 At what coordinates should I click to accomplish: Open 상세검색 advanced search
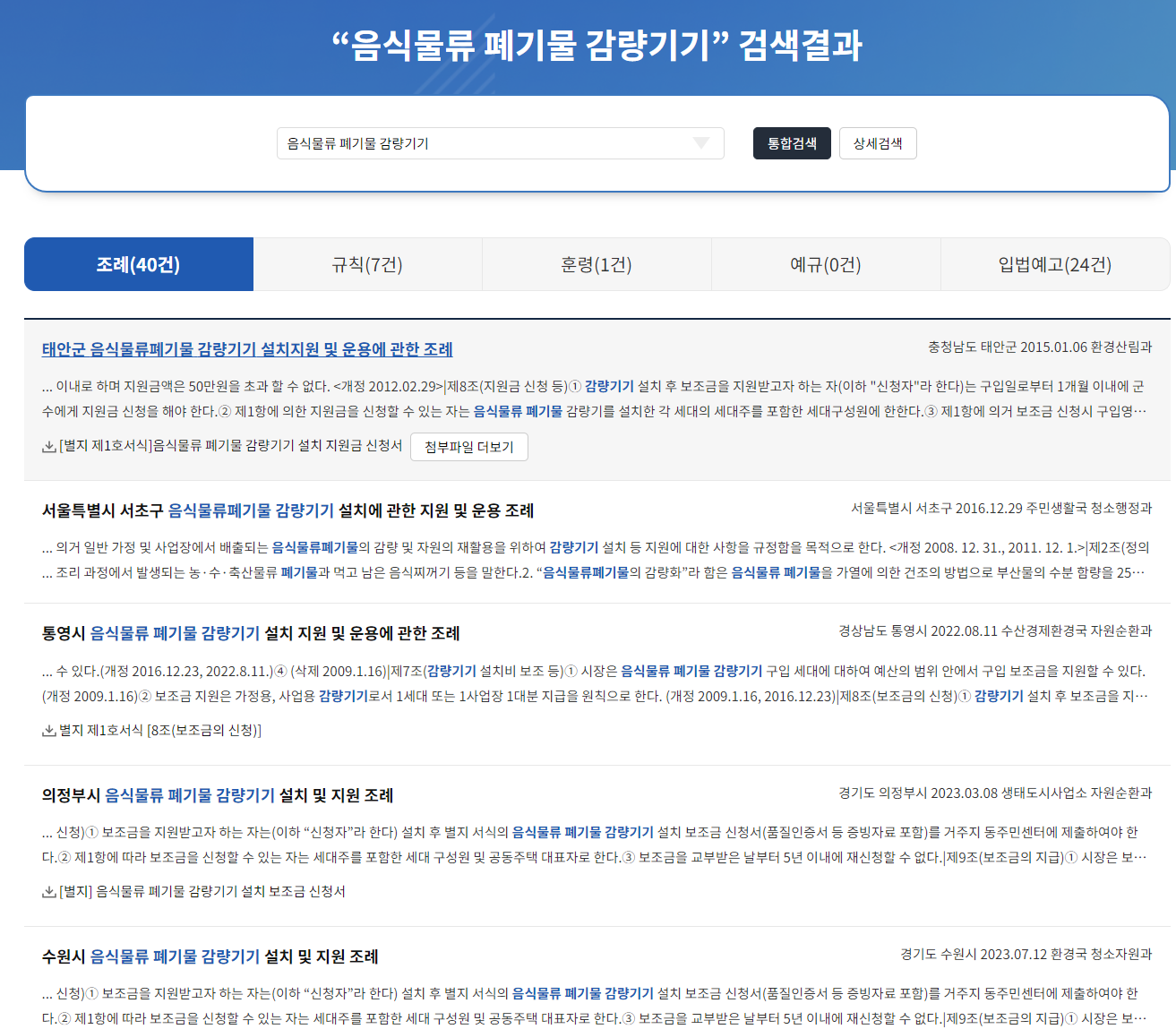[x=877, y=143]
